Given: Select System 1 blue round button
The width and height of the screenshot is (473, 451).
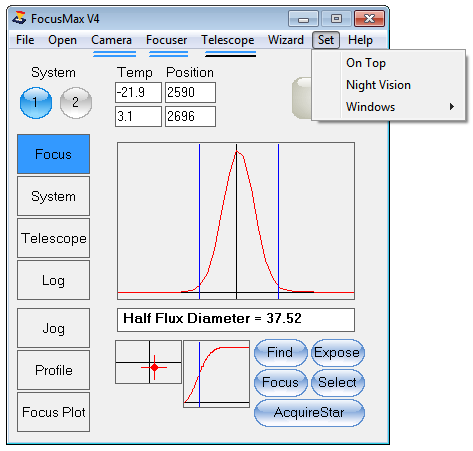Looking at the screenshot, I should (36, 103).
